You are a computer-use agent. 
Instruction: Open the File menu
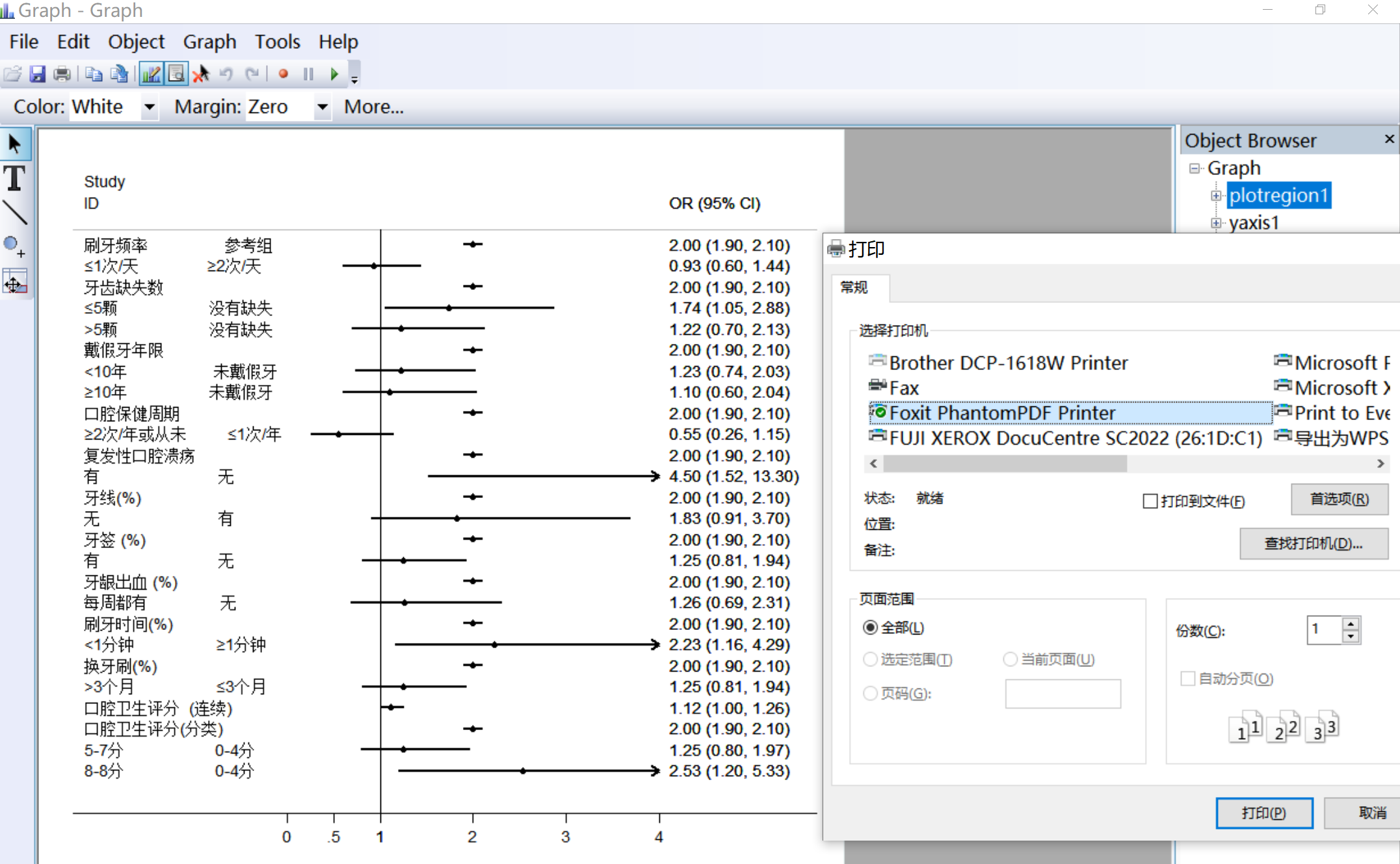click(23, 42)
